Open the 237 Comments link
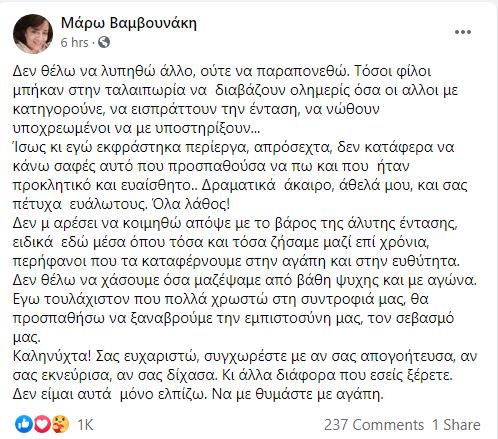Image resolution: width=498 pixels, height=439 pixels. (x=374, y=425)
